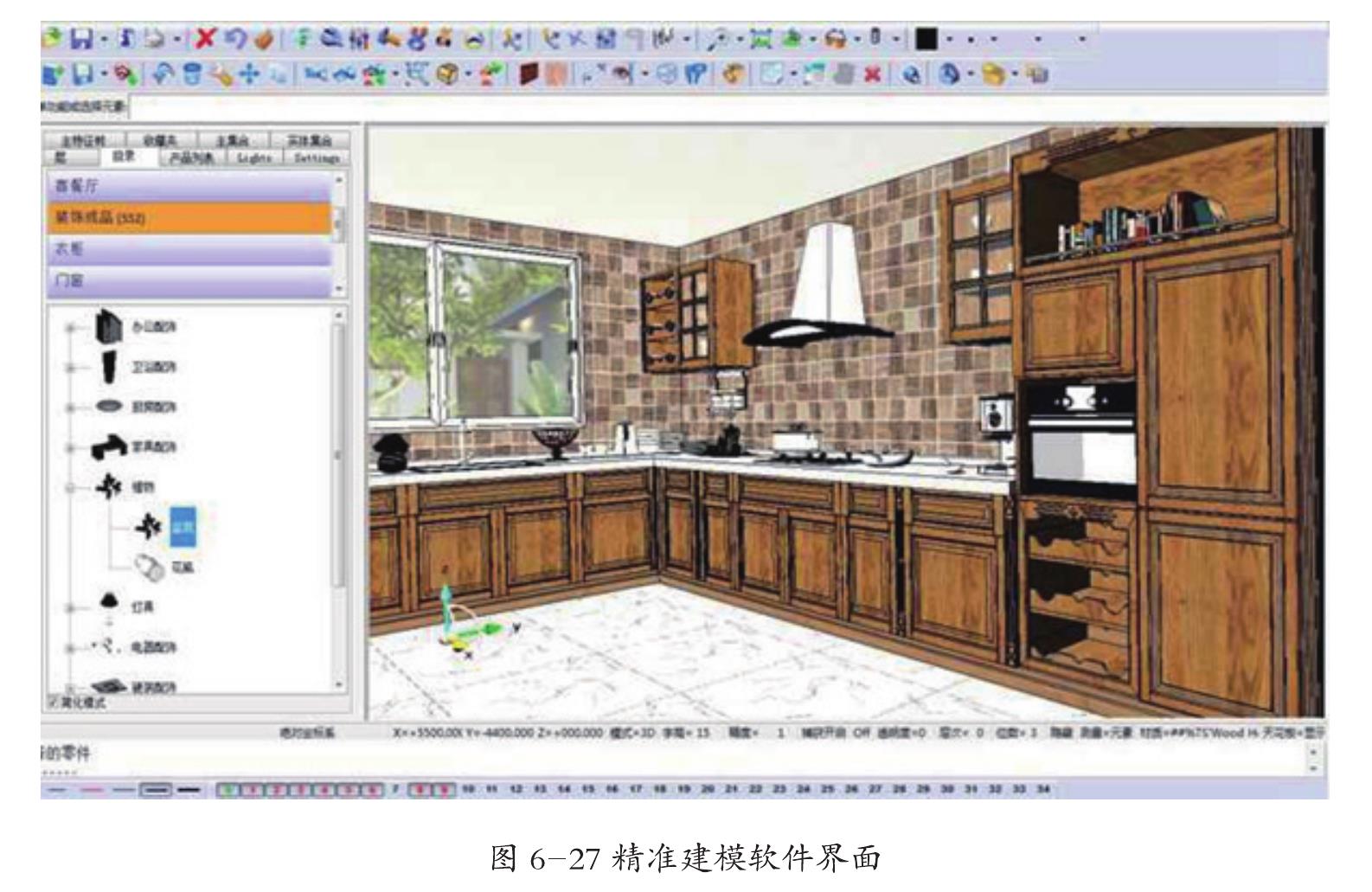1372x892 pixels.
Task: Click the blue four-way move arrows icon
Action: (x=249, y=75)
